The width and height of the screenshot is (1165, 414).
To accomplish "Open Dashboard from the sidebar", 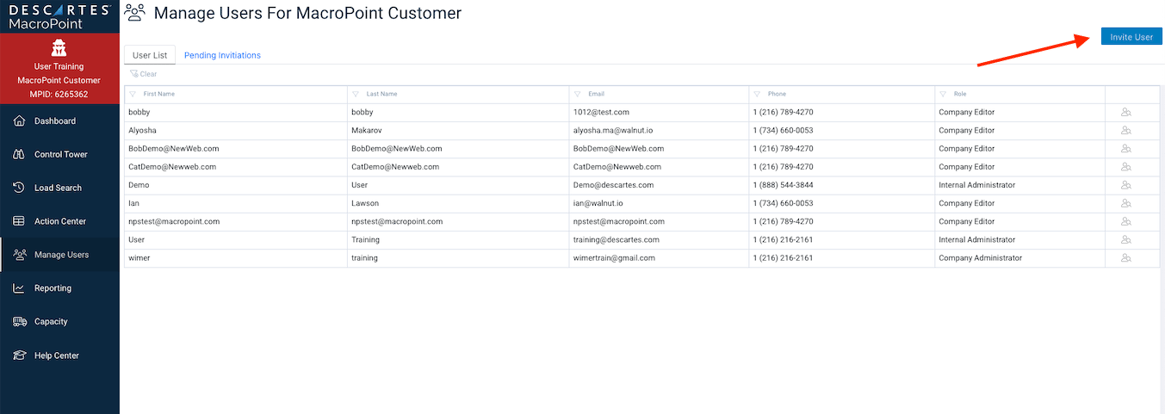I will 59,121.
